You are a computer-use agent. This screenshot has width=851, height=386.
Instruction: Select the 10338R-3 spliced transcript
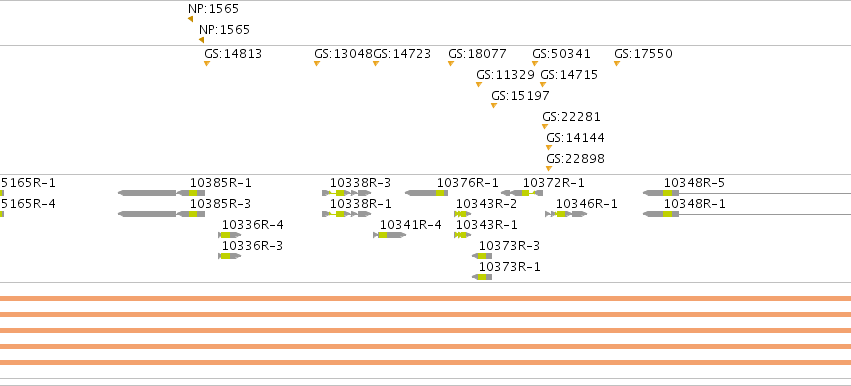click(347, 193)
